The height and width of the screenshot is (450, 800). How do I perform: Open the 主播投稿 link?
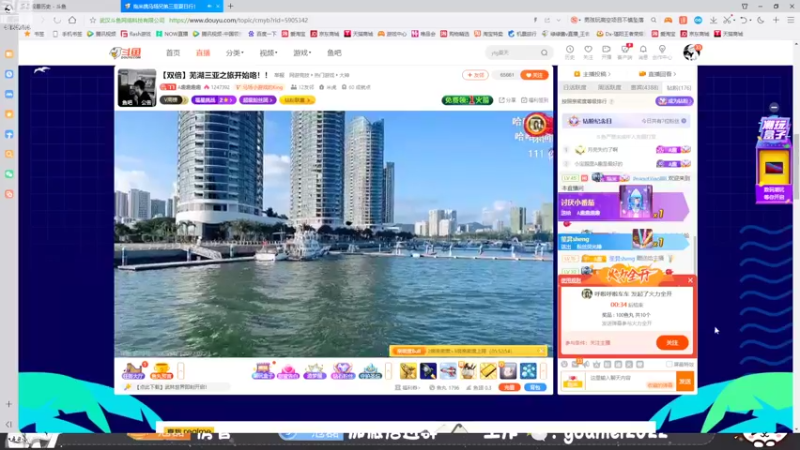point(592,74)
